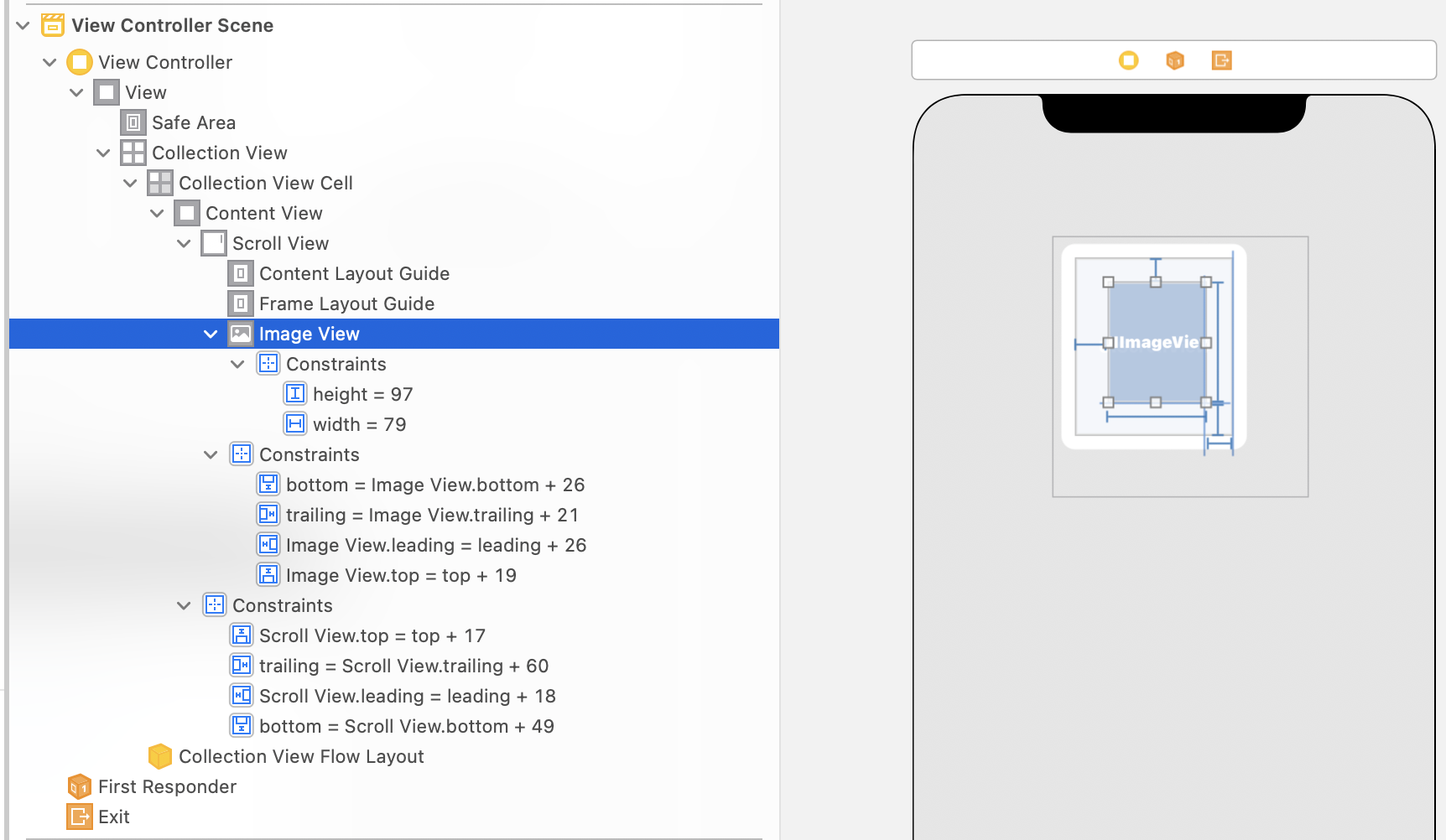This screenshot has width=1446, height=840.
Task: Select the First Responder label
Action: [x=167, y=786]
